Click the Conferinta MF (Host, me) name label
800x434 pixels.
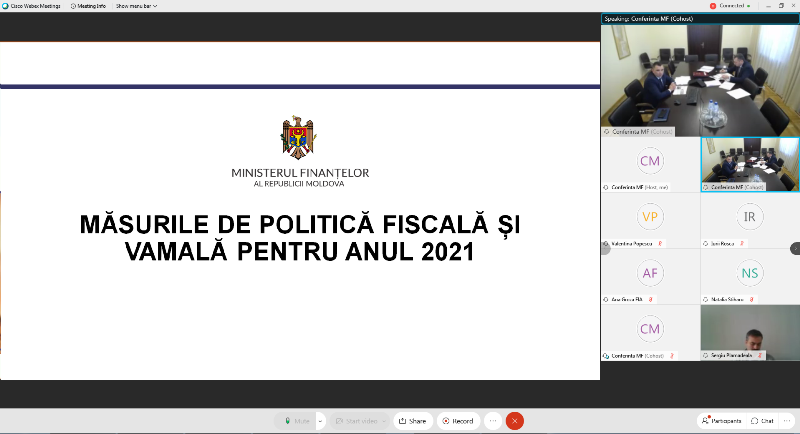[640, 188]
